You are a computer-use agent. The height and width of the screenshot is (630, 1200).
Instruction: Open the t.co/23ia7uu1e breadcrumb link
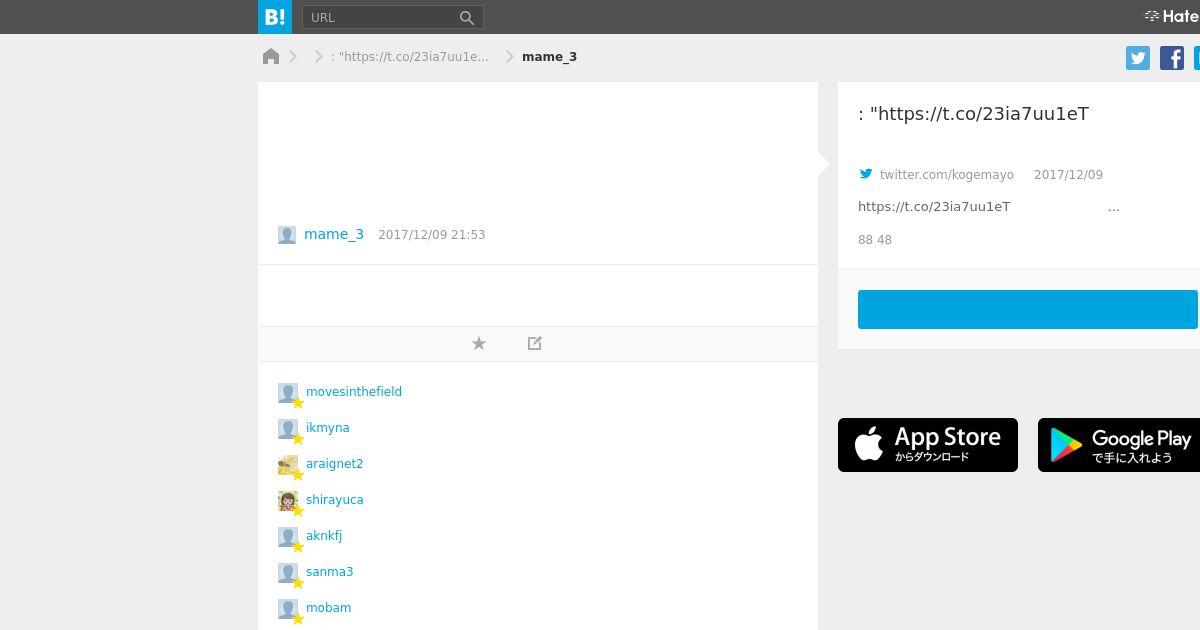pyautogui.click(x=410, y=57)
